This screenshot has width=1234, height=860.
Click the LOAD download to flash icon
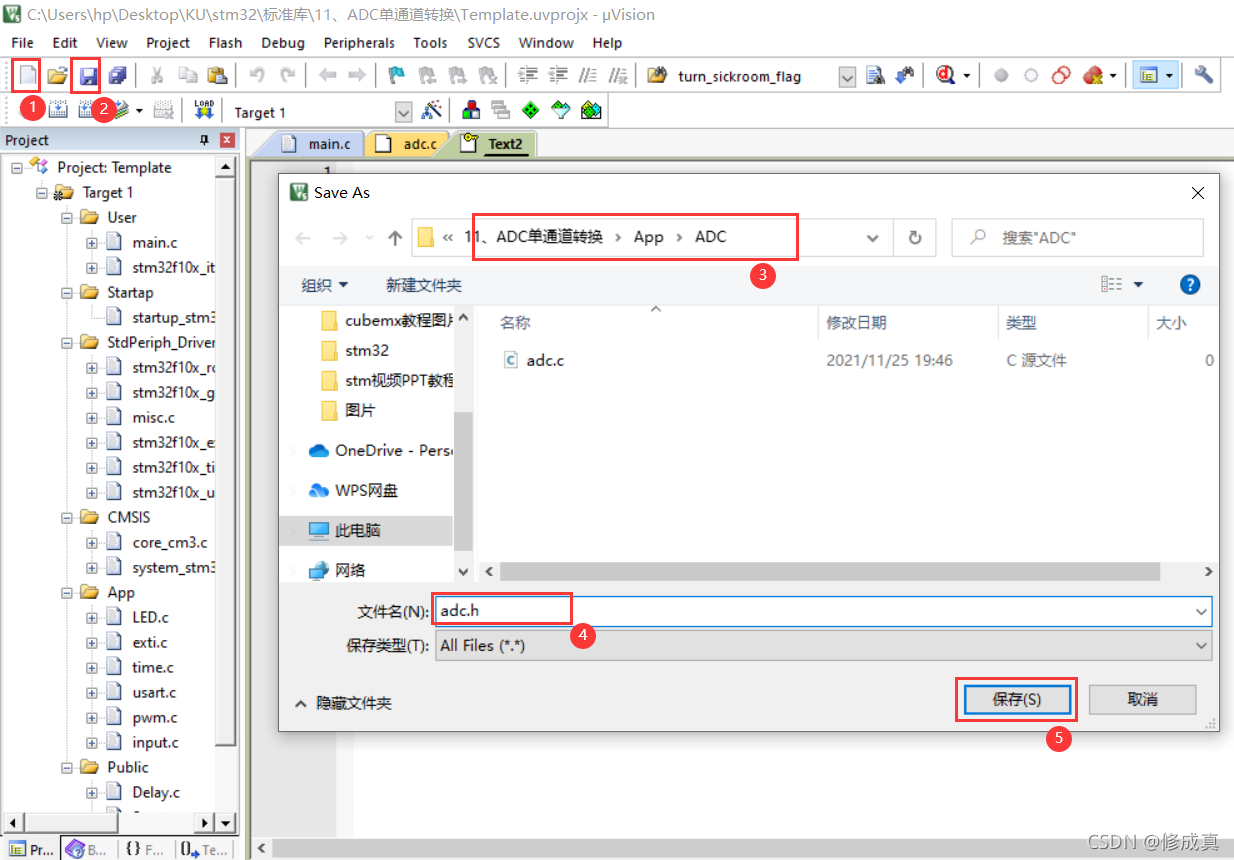coord(204,110)
